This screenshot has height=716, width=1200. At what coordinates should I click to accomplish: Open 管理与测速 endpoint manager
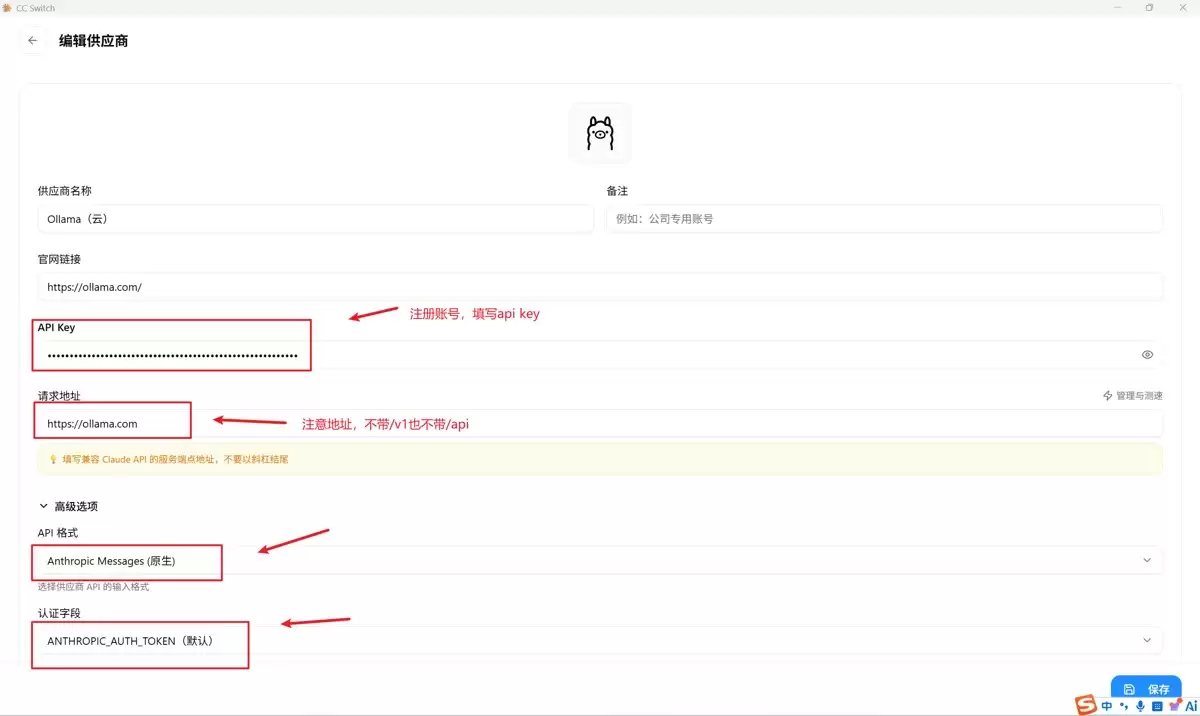pos(1132,396)
